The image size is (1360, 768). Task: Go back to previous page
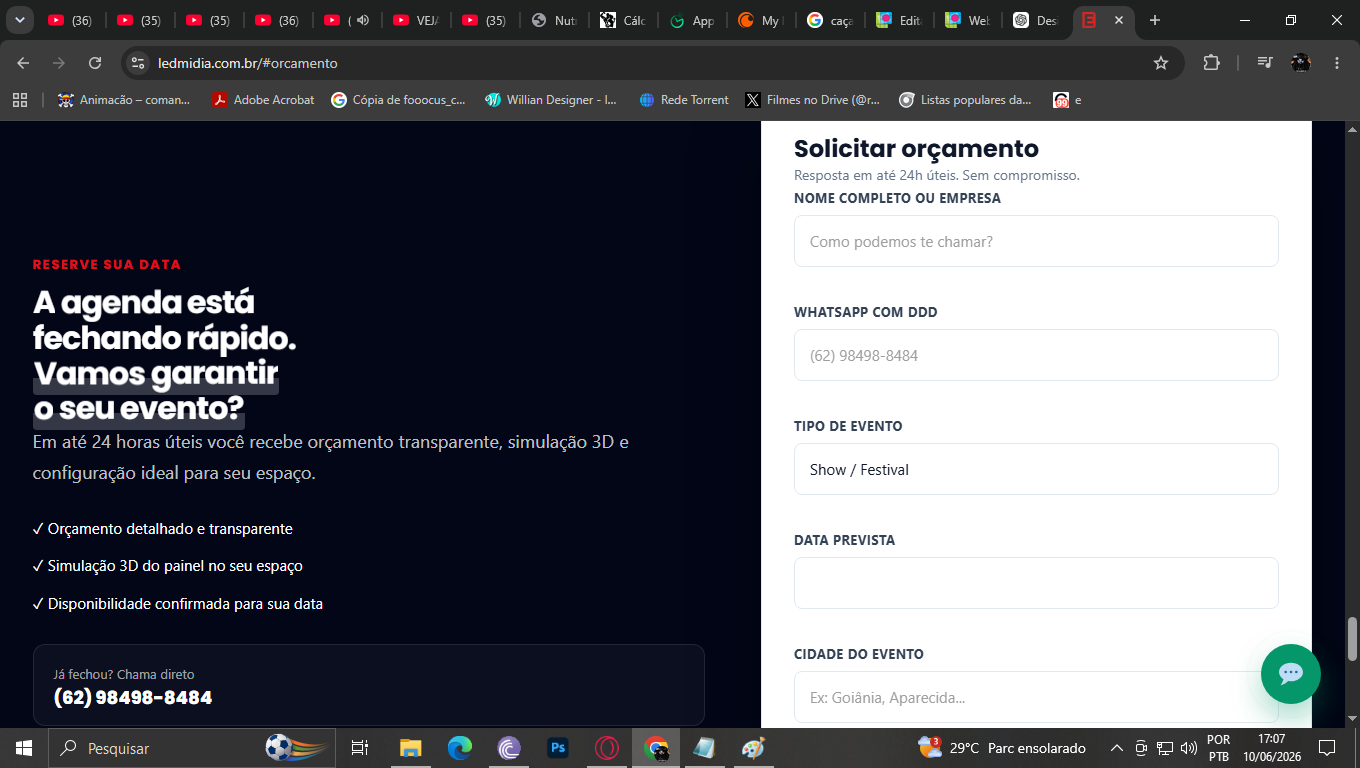pyautogui.click(x=23, y=63)
